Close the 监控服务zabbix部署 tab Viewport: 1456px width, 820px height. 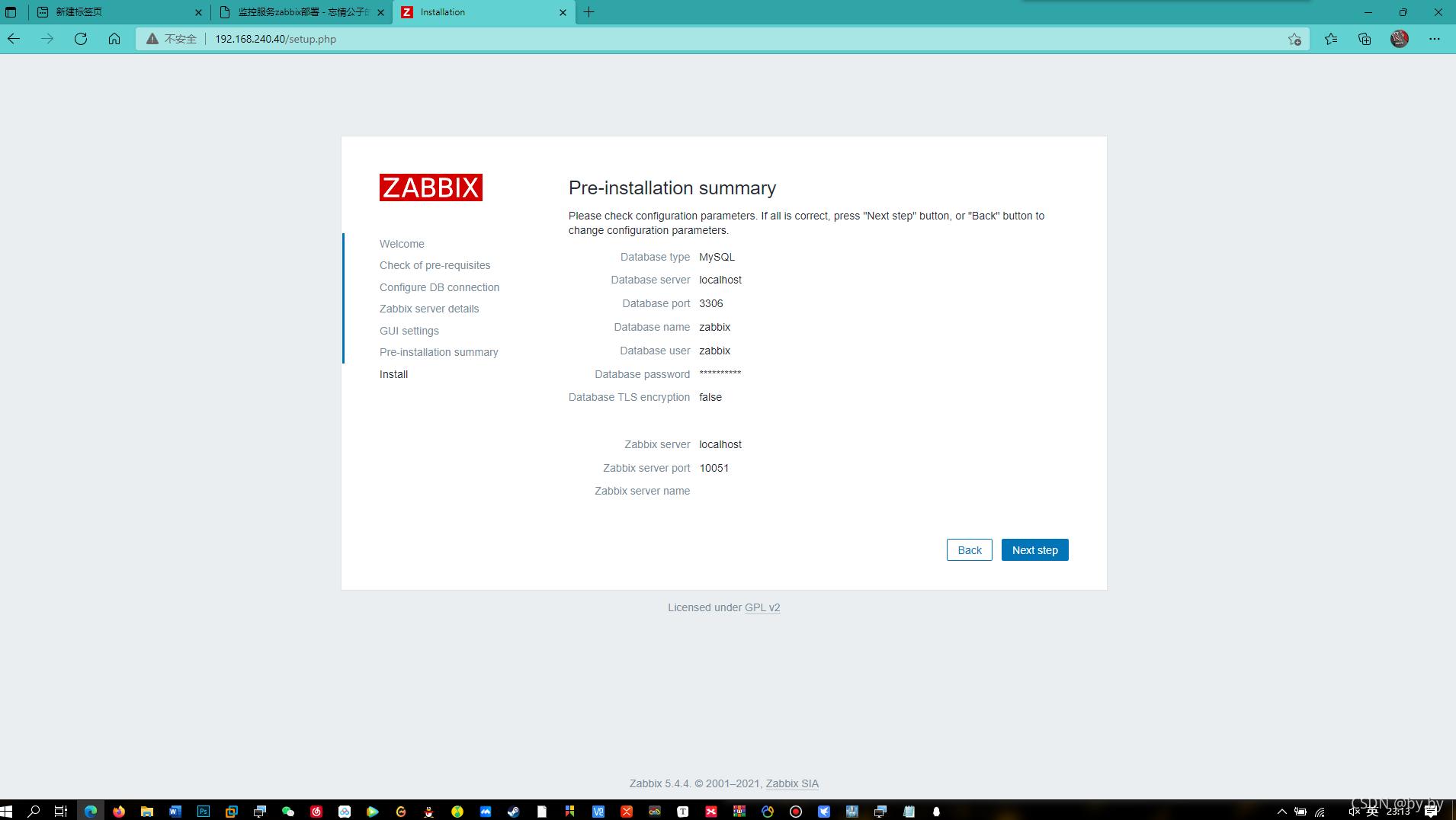click(380, 12)
